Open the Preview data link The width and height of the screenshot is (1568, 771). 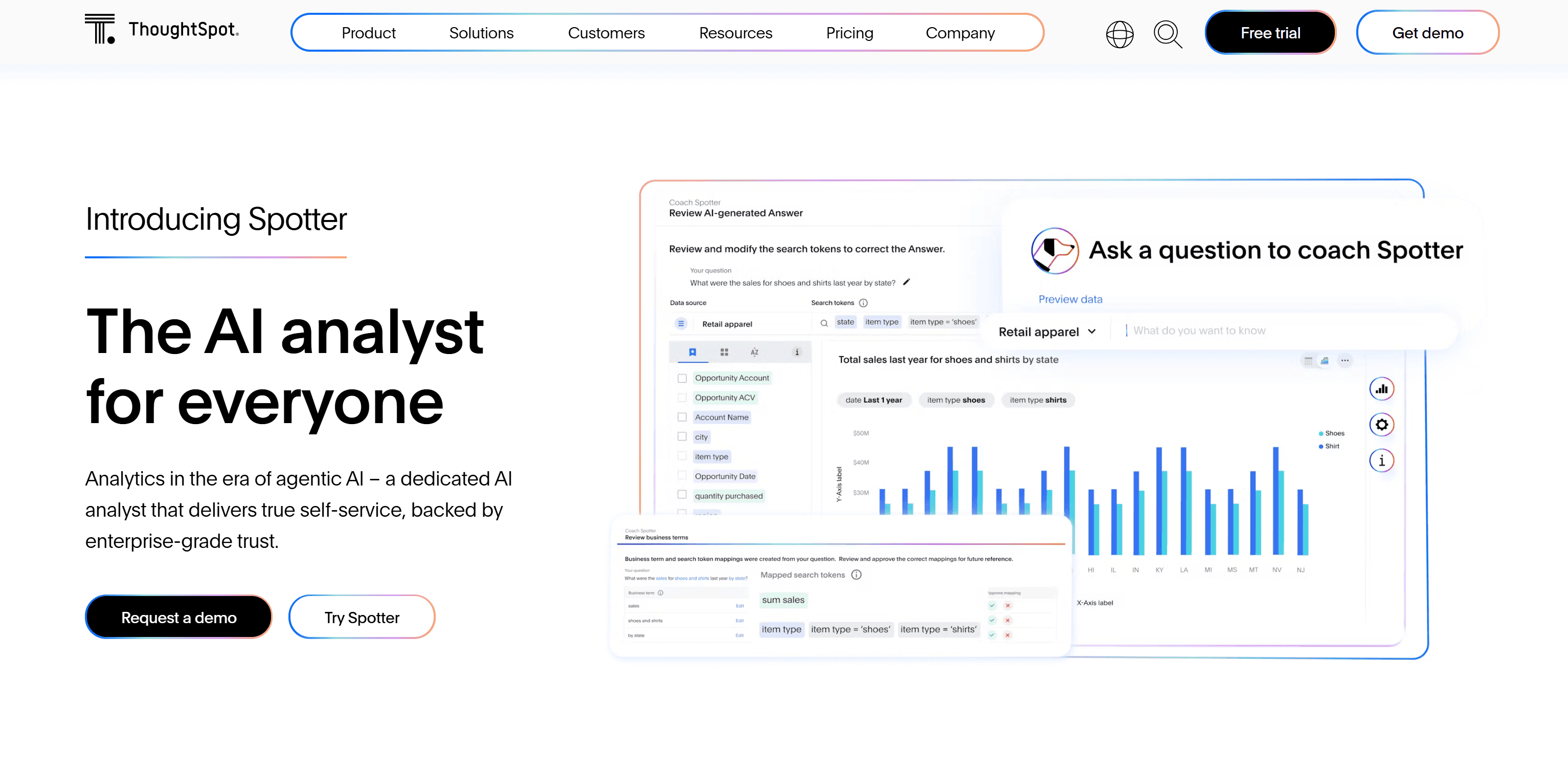tap(1070, 299)
